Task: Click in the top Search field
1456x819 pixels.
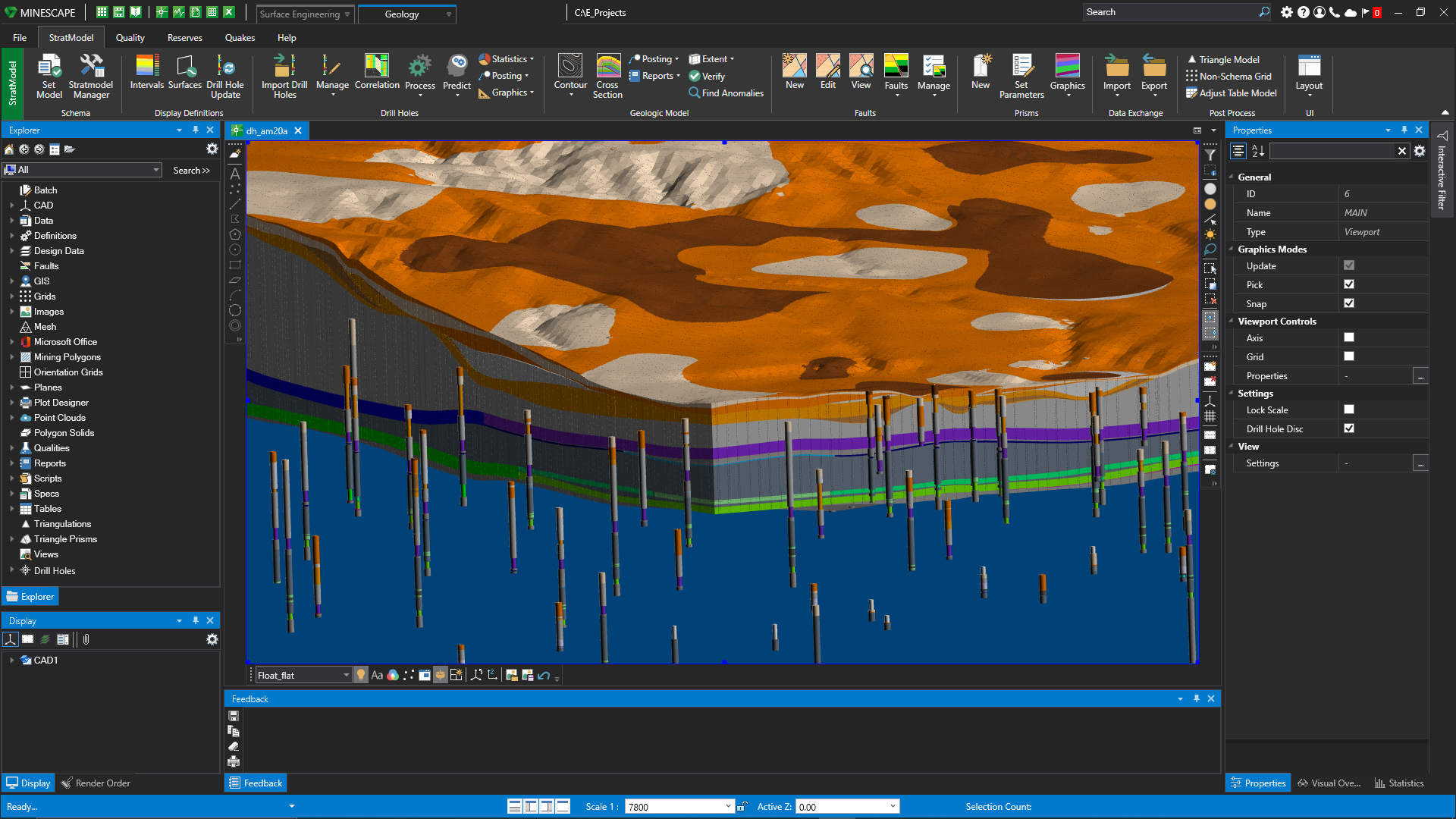Action: tap(1169, 12)
